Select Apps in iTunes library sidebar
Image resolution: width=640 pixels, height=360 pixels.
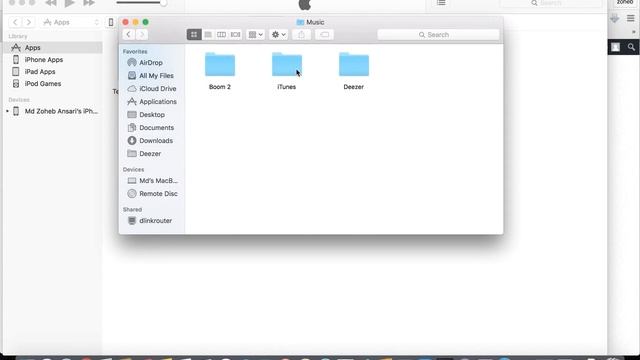click(x=53, y=48)
